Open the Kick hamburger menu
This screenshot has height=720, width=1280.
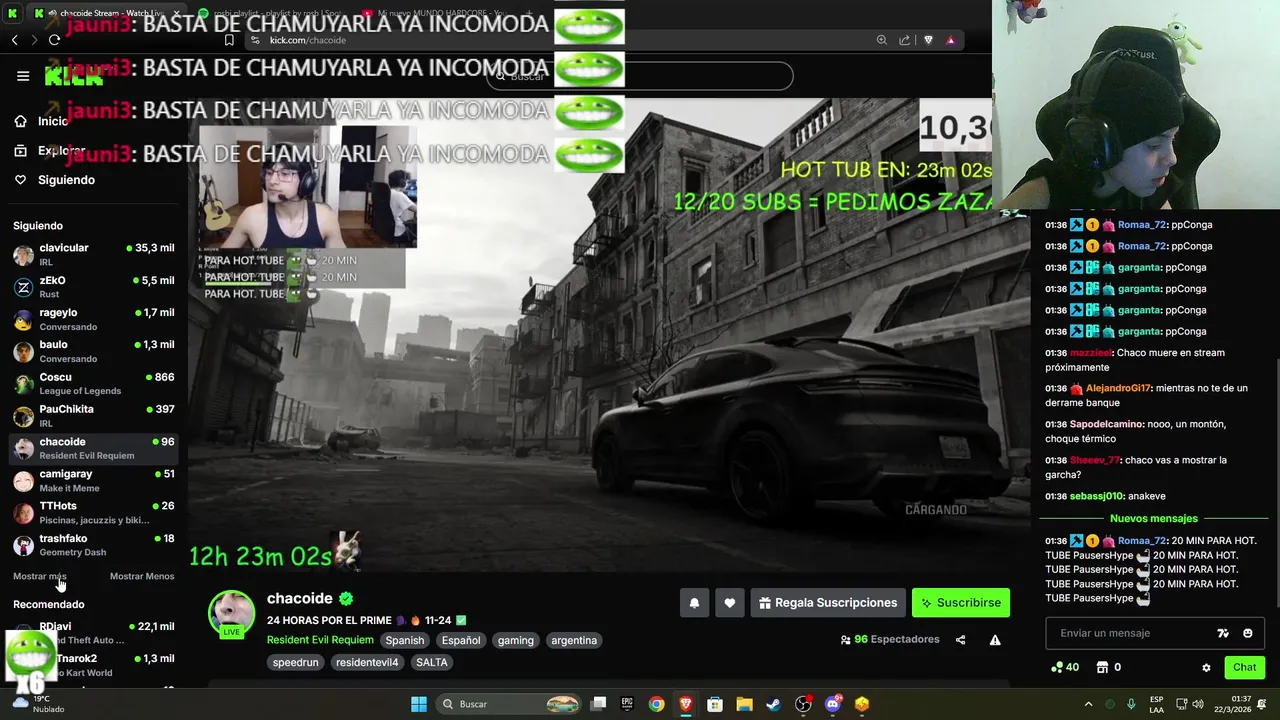(x=23, y=76)
